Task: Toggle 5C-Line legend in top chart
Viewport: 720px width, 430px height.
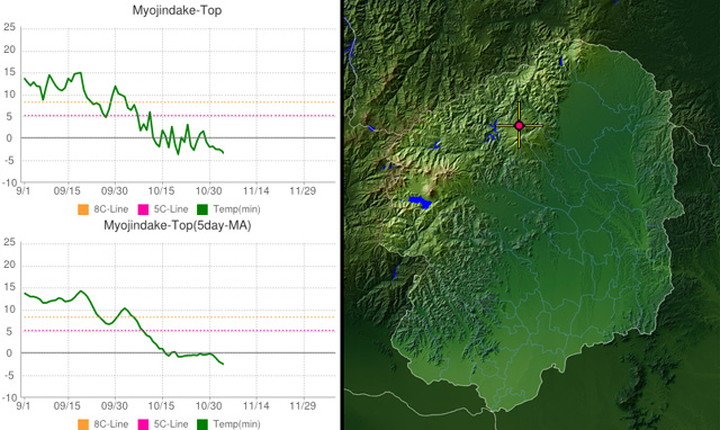Action: pyautogui.click(x=163, y=209)
